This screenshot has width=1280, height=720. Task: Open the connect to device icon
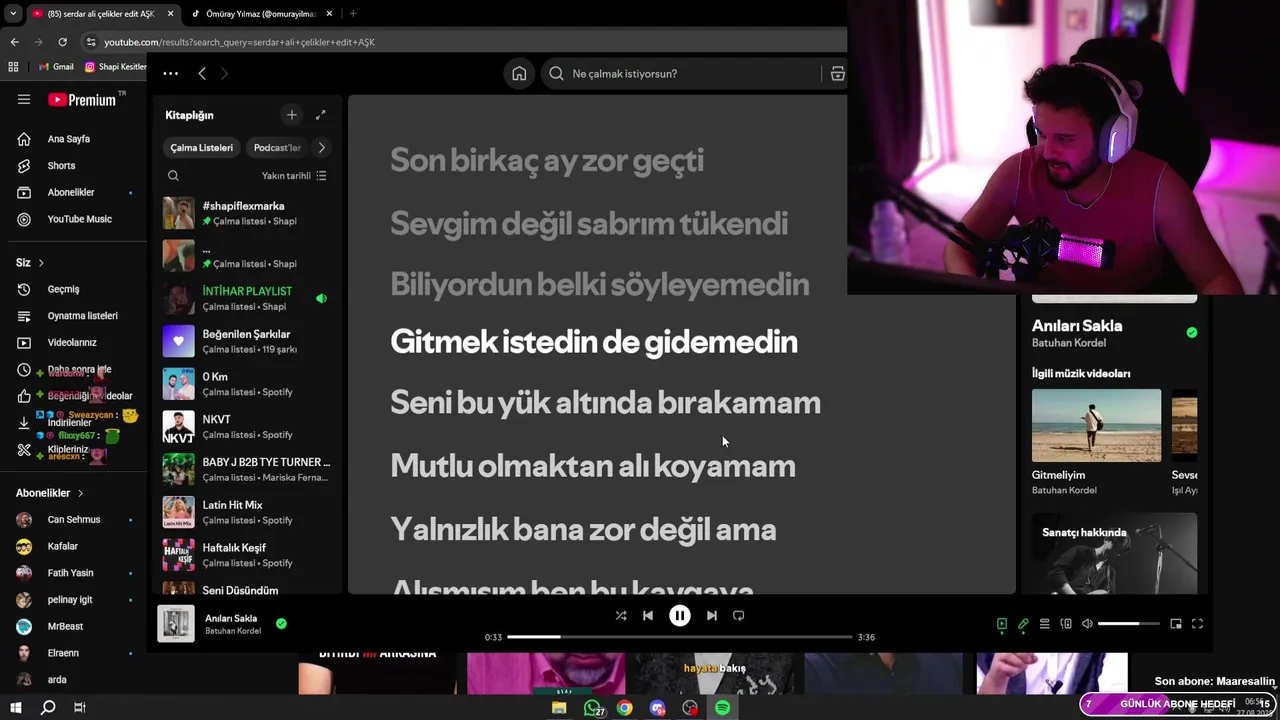pos(1066,624)
